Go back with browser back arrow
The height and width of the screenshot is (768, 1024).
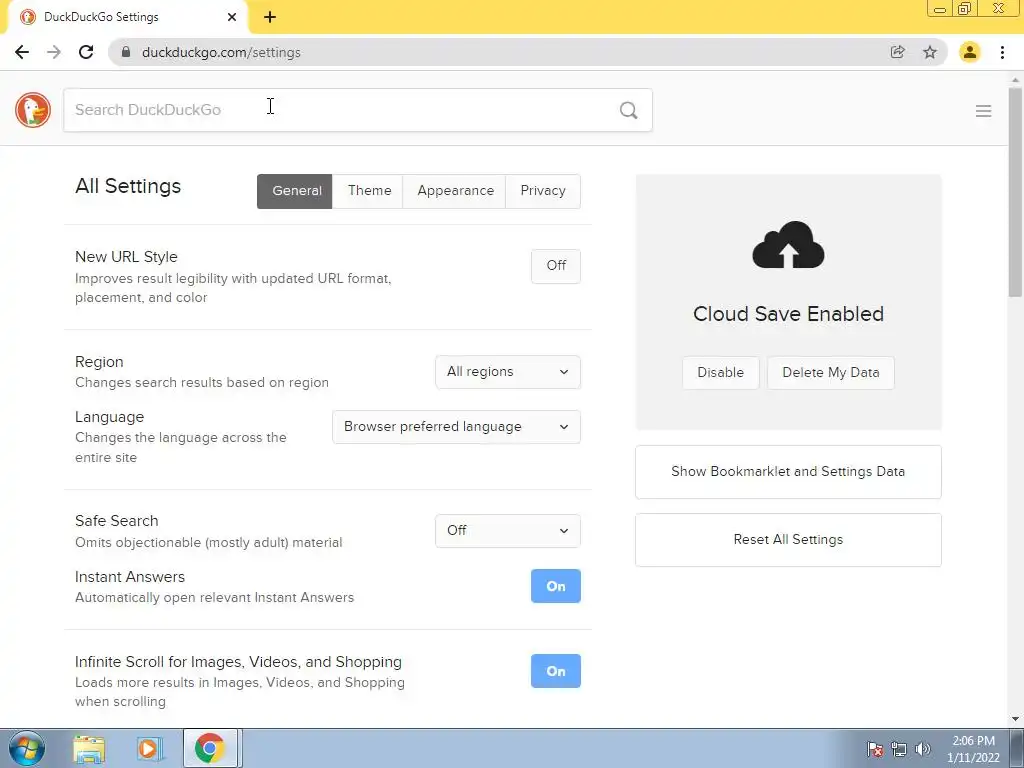pyautogui.click(x=22, y=52)
